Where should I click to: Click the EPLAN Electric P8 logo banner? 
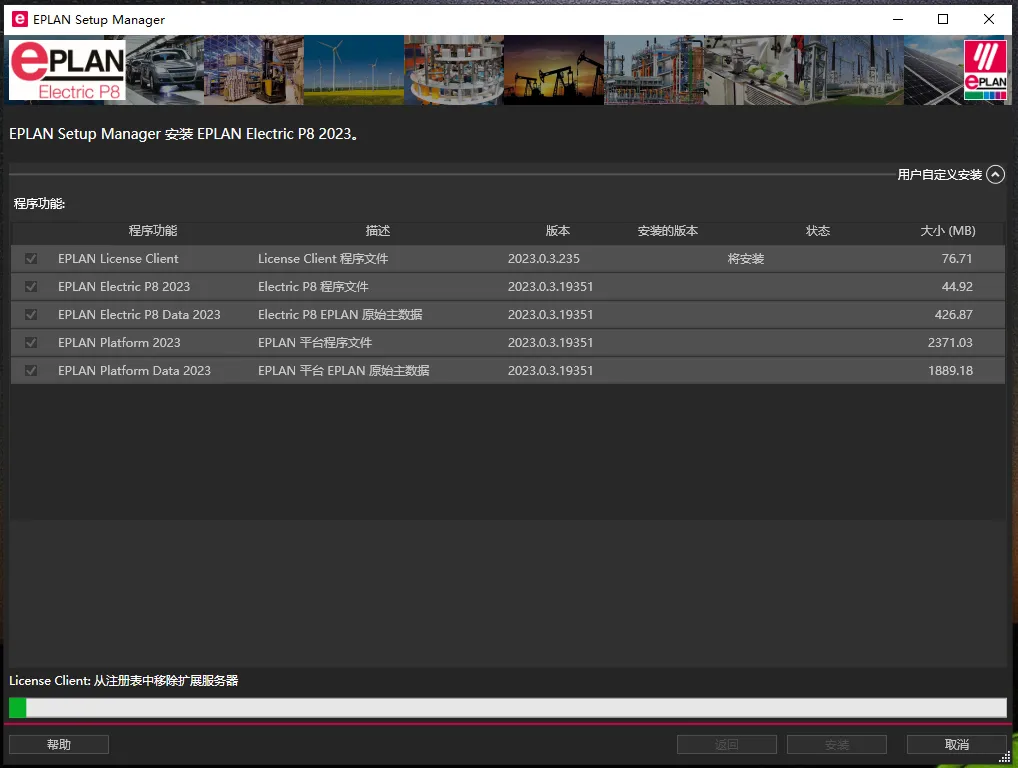point(67,70)
